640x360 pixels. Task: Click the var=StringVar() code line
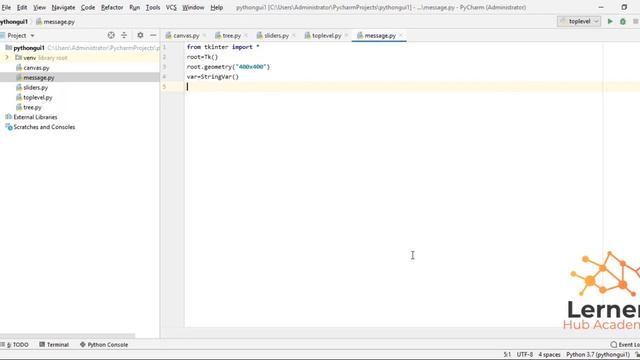[x=213, y=76]
